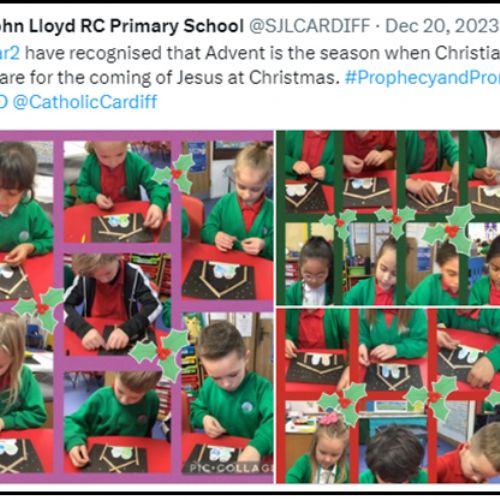Click the PIC·COLLAGE watermark
This screenshot has height=500, width=500.
coord(231,468)
